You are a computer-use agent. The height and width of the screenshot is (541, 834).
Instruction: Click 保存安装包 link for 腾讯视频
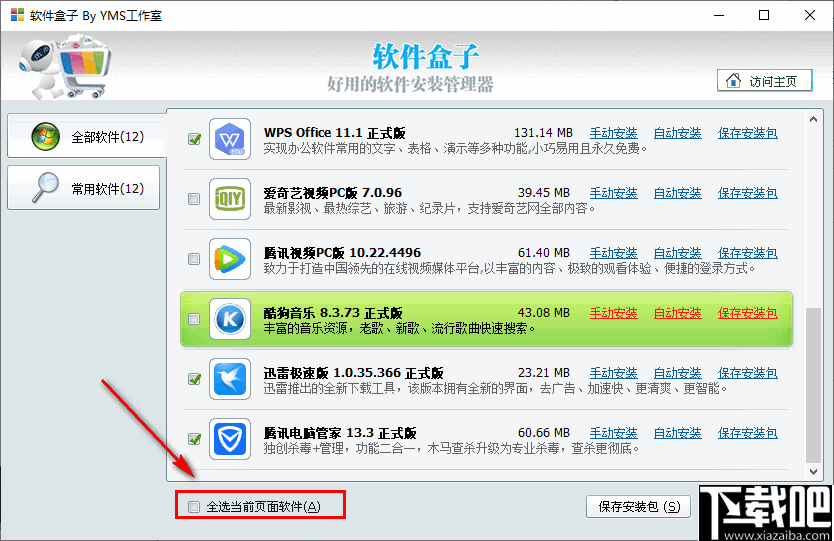tap(747, 253)
